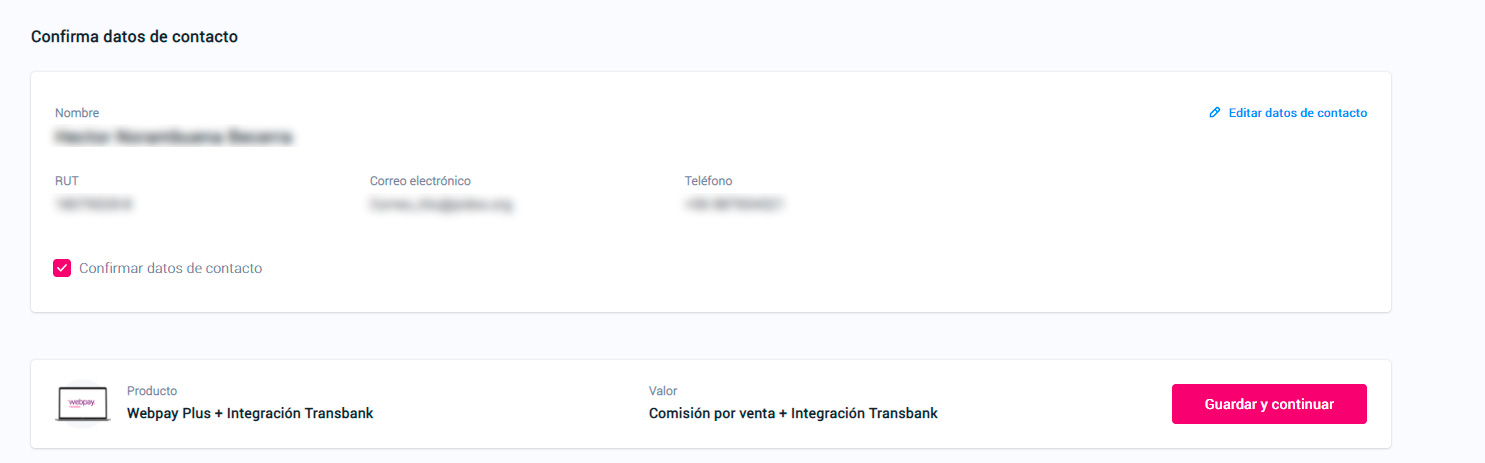Click the Nombre field label
This screenshot has width=1485, height=463.
click(77, 113)
